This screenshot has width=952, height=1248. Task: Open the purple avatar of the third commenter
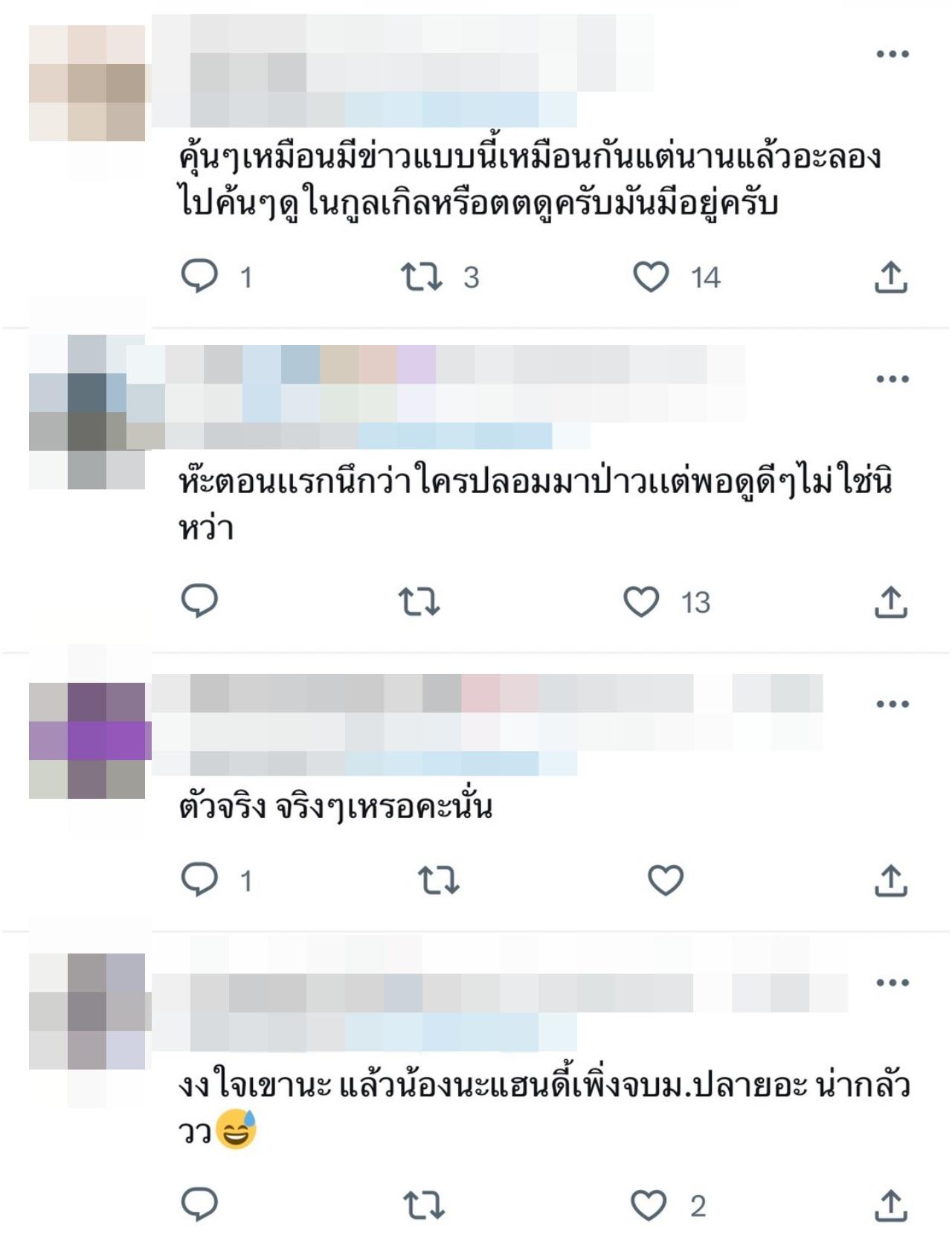(87, 741)
